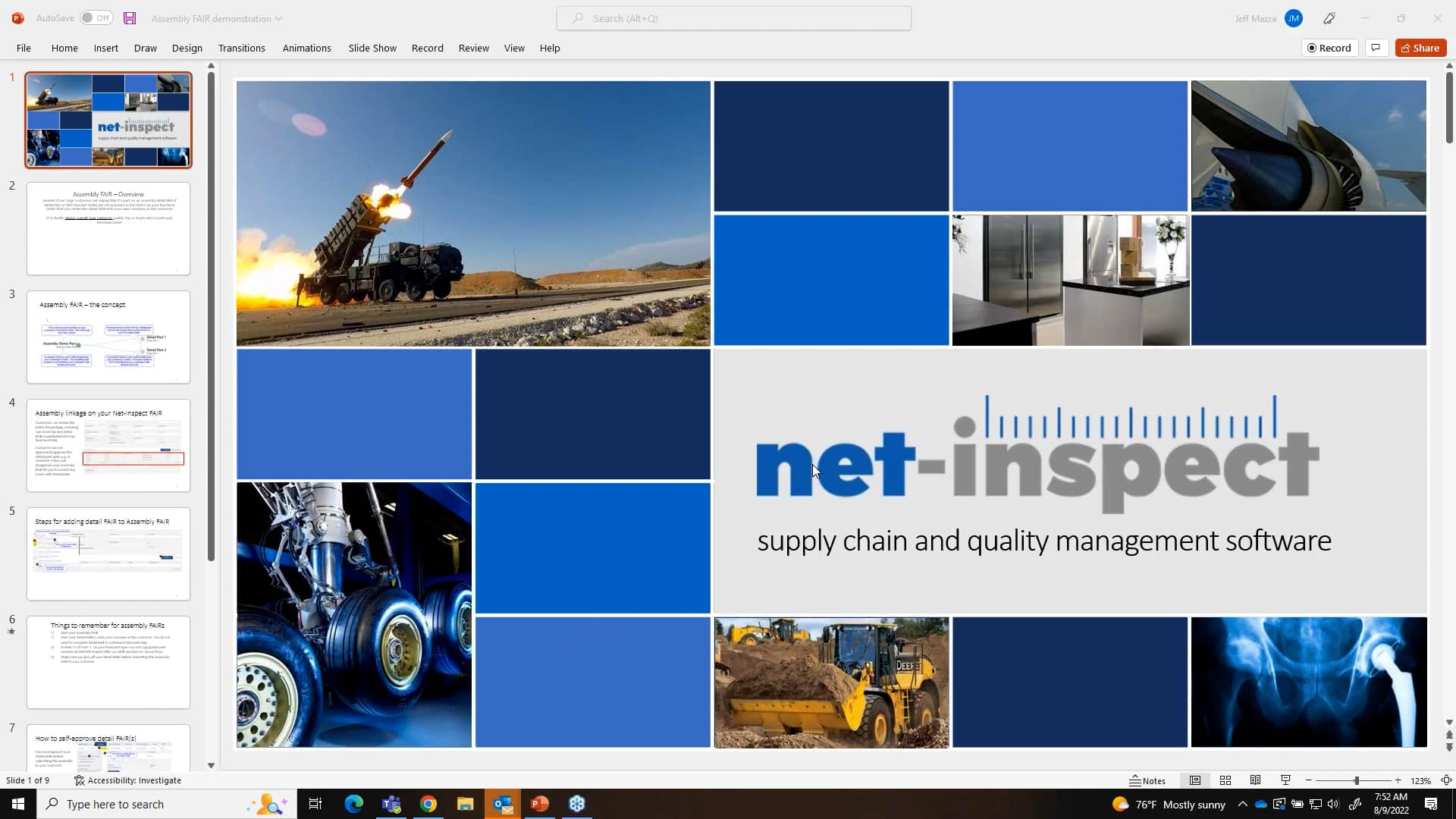Select the Normal view button
This screenshot has height=819, width=1456.
[x=1195, y=780]
